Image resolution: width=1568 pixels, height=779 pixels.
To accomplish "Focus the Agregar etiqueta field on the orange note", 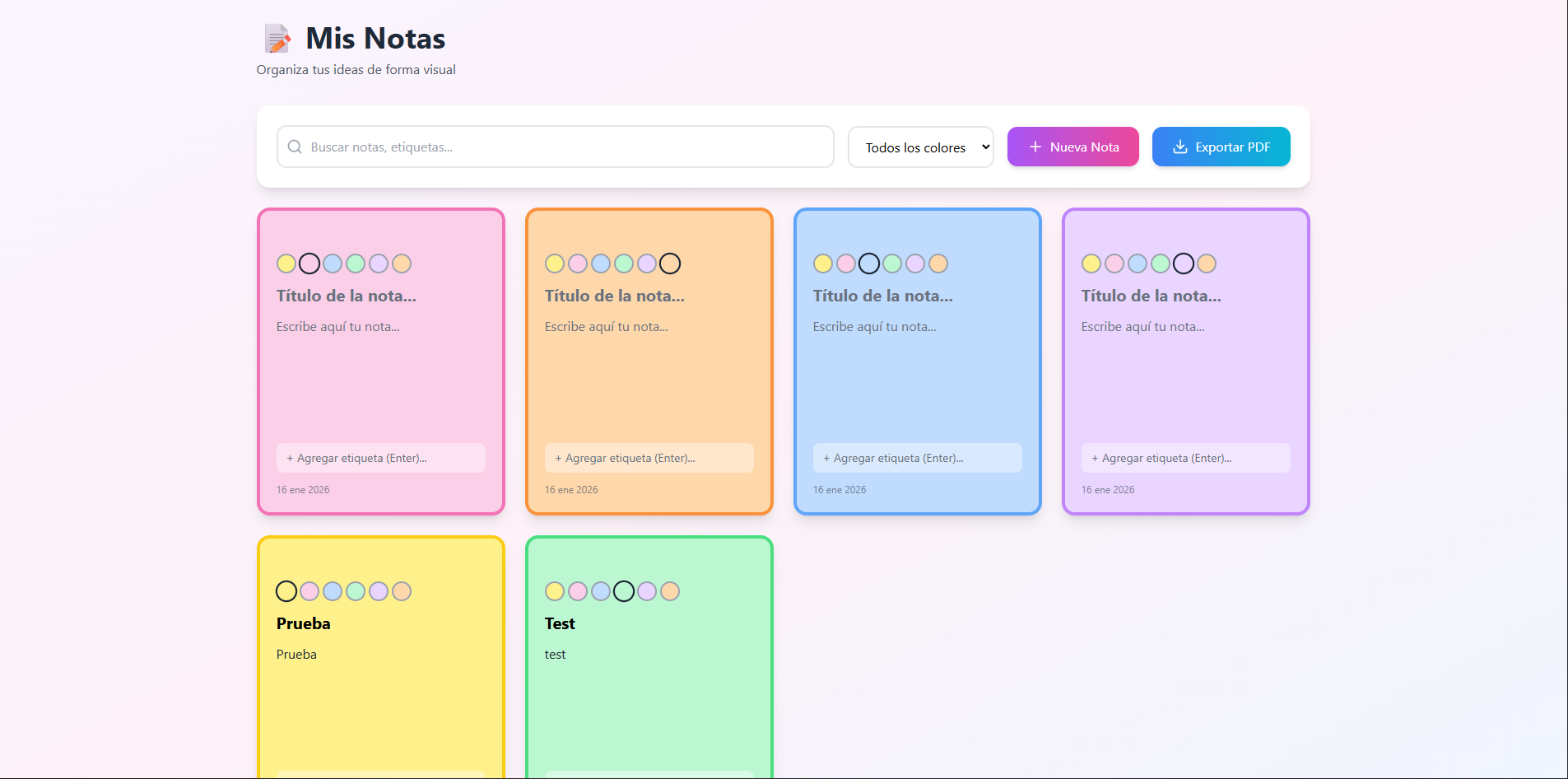I will (649, 458).
